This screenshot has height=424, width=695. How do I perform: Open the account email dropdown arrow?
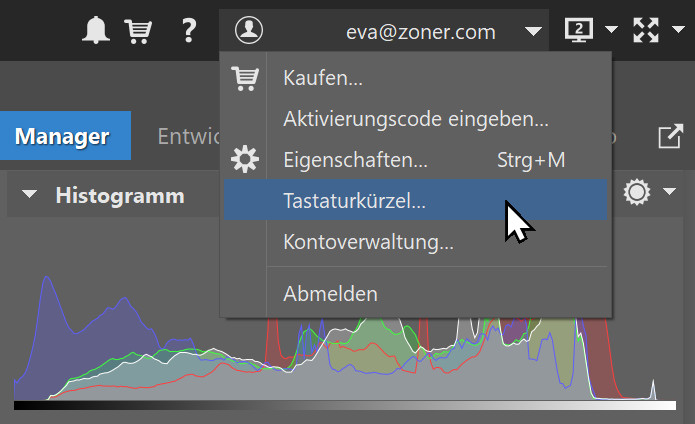(x=532, y=32)
